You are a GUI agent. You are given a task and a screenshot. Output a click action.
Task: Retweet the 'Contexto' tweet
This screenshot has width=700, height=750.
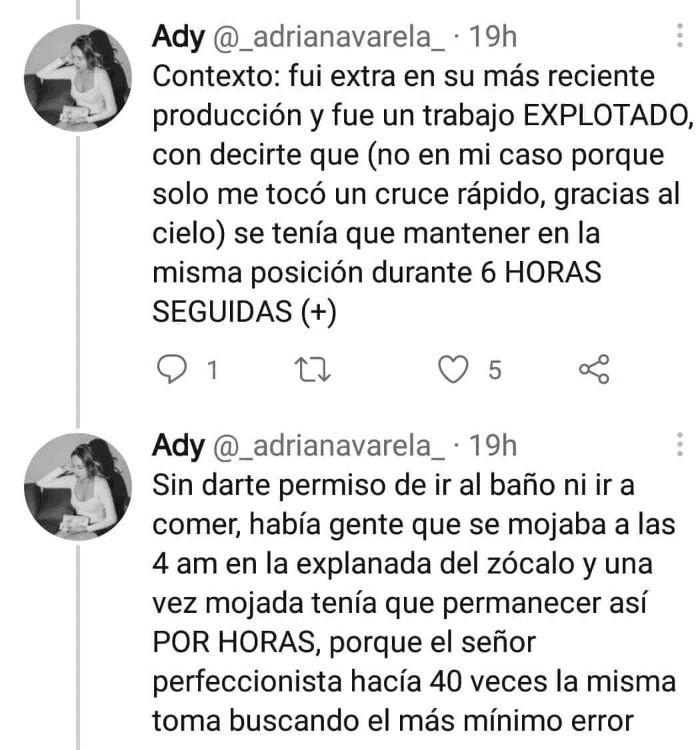pos(312,370)
